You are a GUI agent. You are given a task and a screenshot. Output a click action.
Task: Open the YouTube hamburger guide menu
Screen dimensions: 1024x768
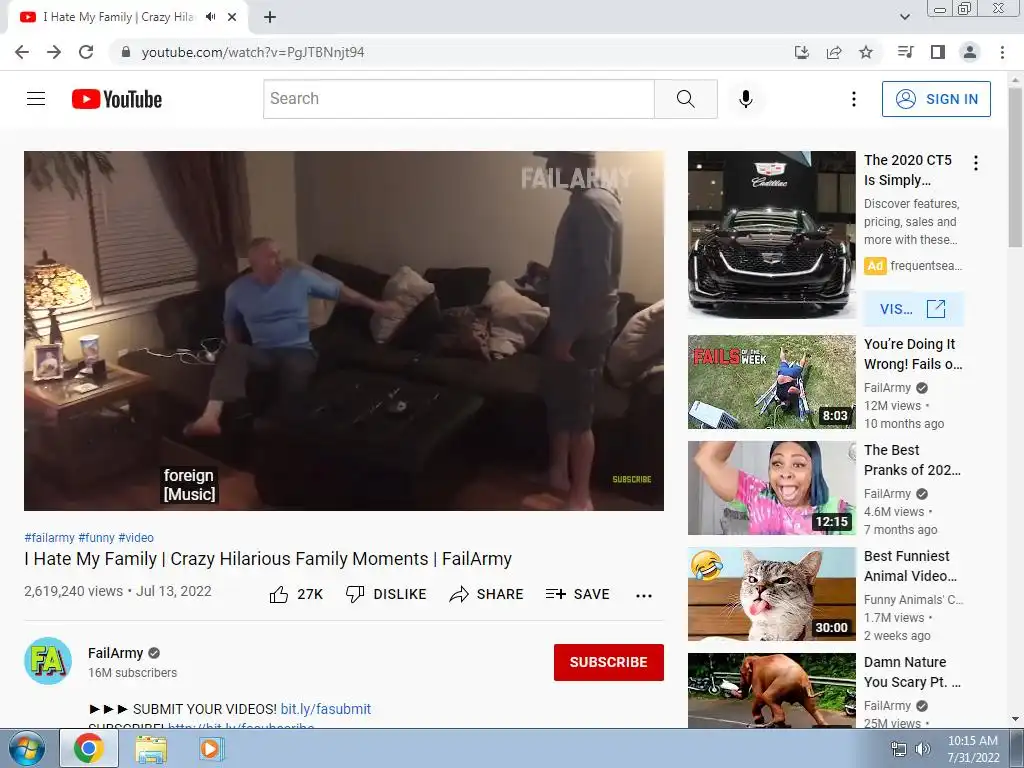click(36, 99)
